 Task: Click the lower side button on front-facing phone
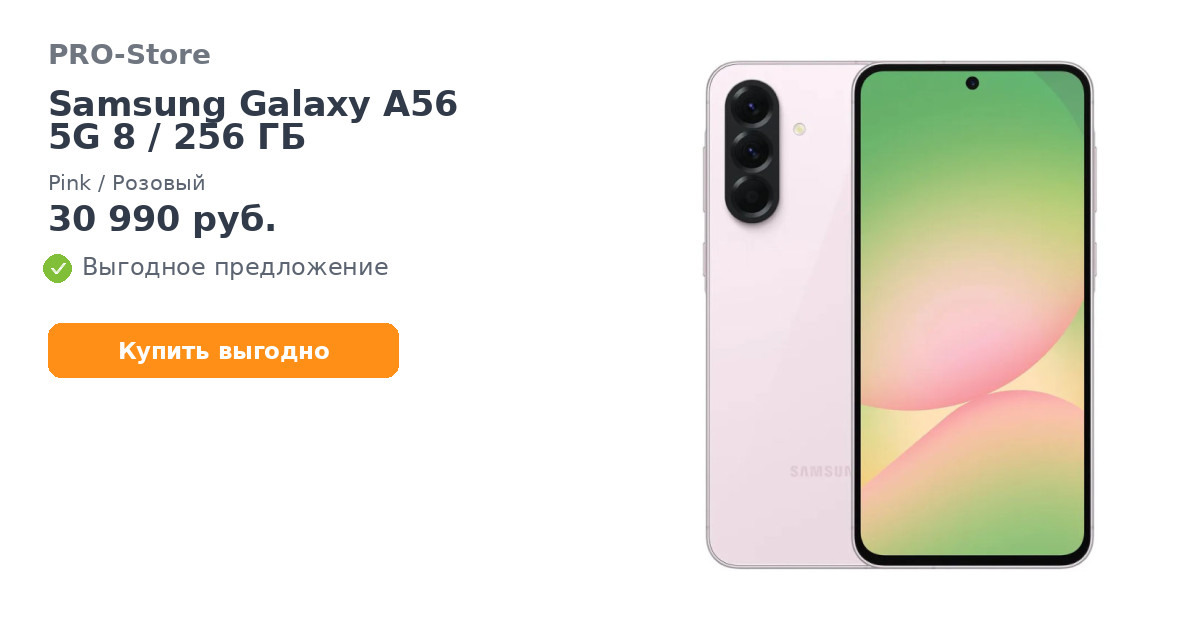pyautogui.click(x=1094, y=259)
